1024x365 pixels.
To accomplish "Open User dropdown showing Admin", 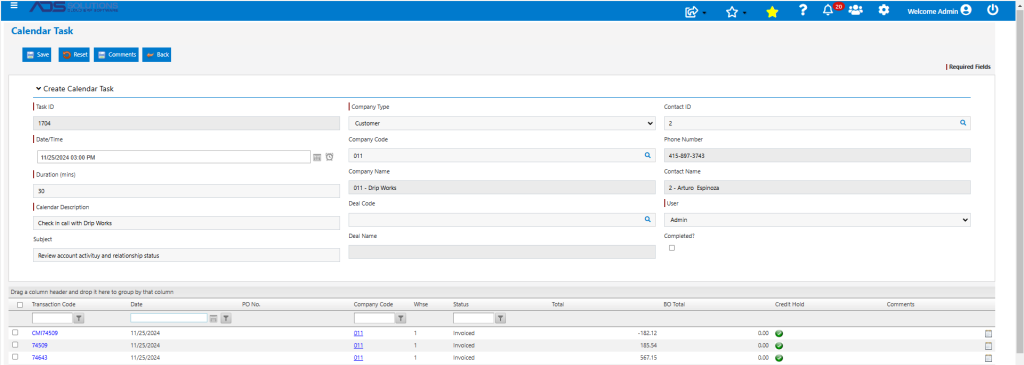I will (817, 220).
